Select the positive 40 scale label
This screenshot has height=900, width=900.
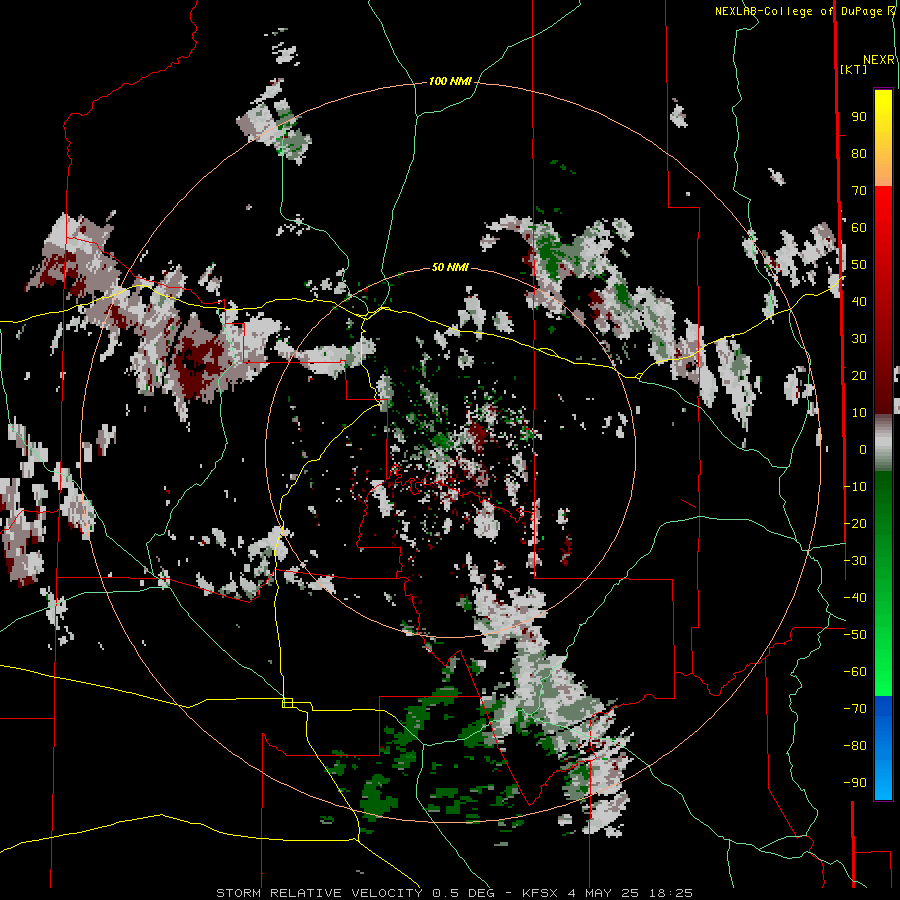tap(859, 302)
